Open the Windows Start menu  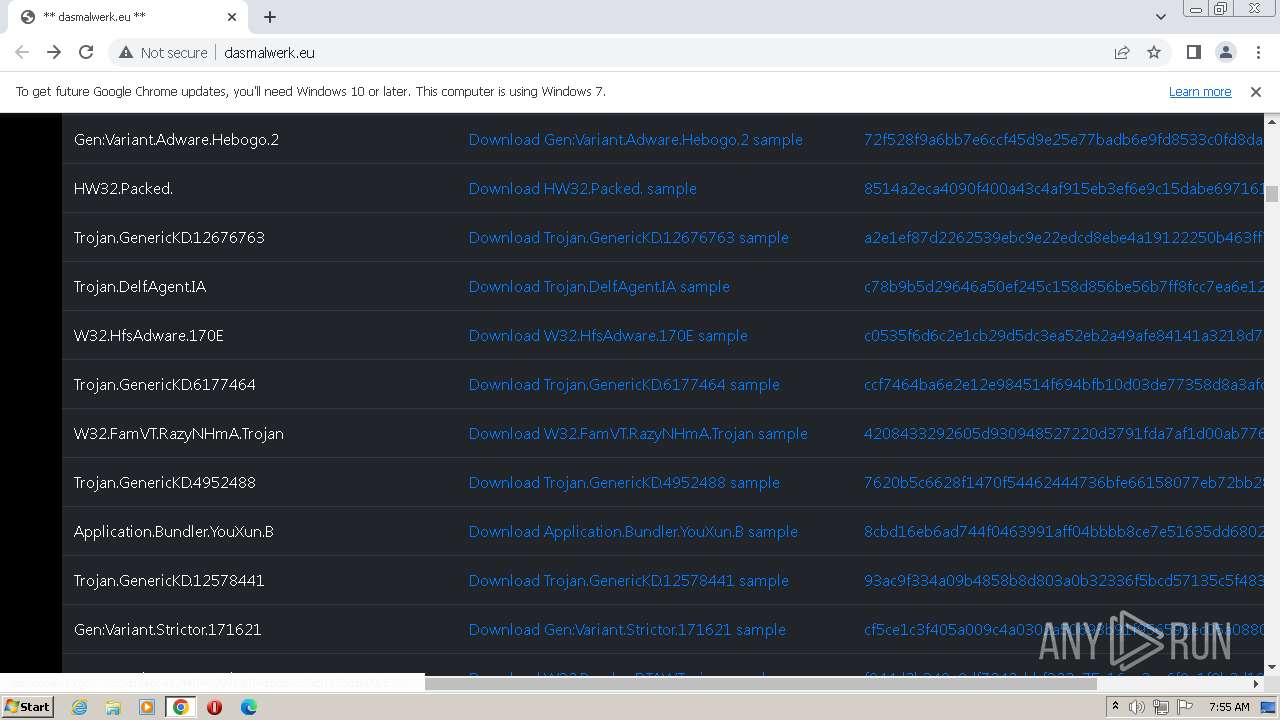coord(27,707)
